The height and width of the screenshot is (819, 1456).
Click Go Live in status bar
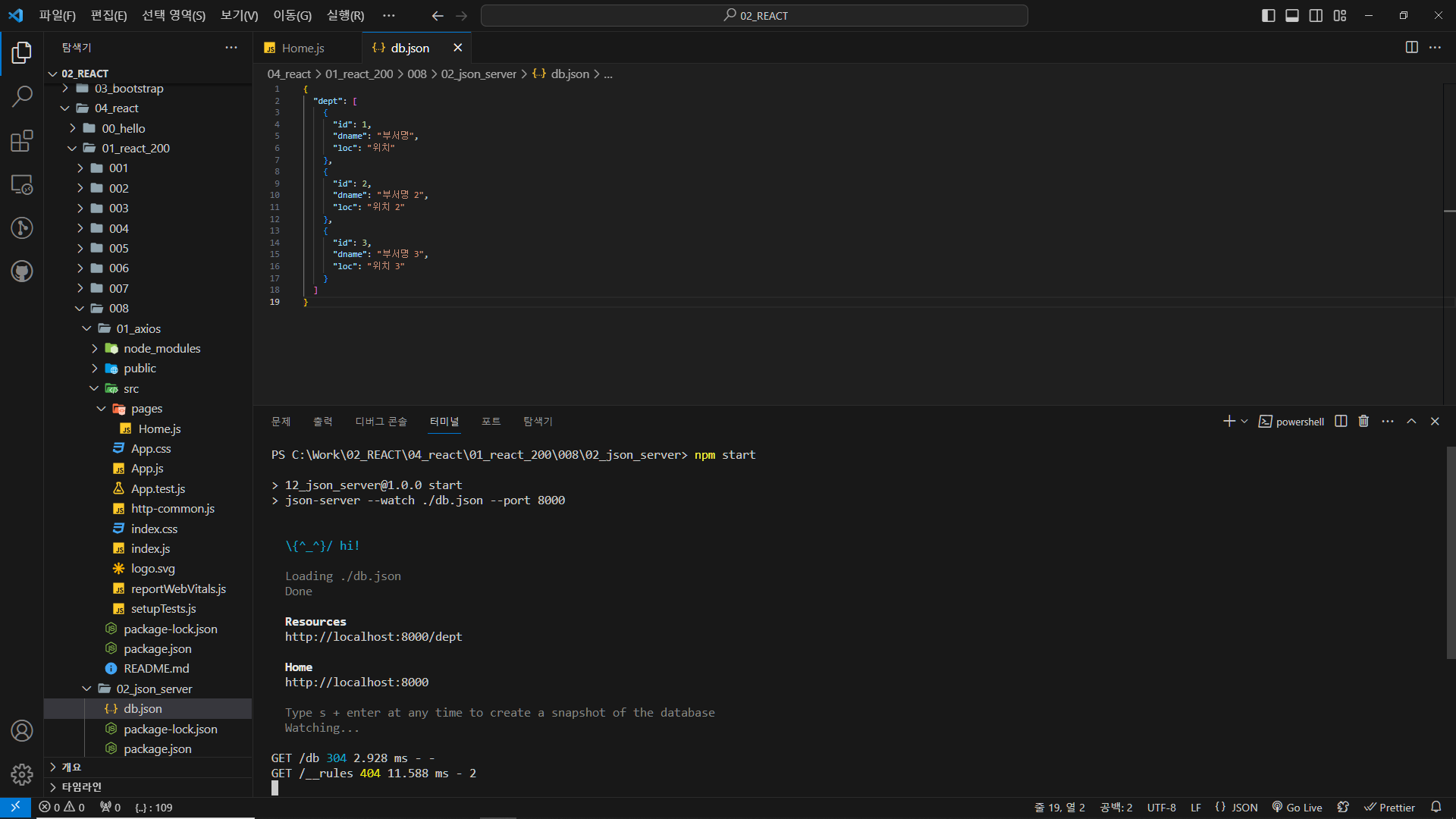[1298, 808]
